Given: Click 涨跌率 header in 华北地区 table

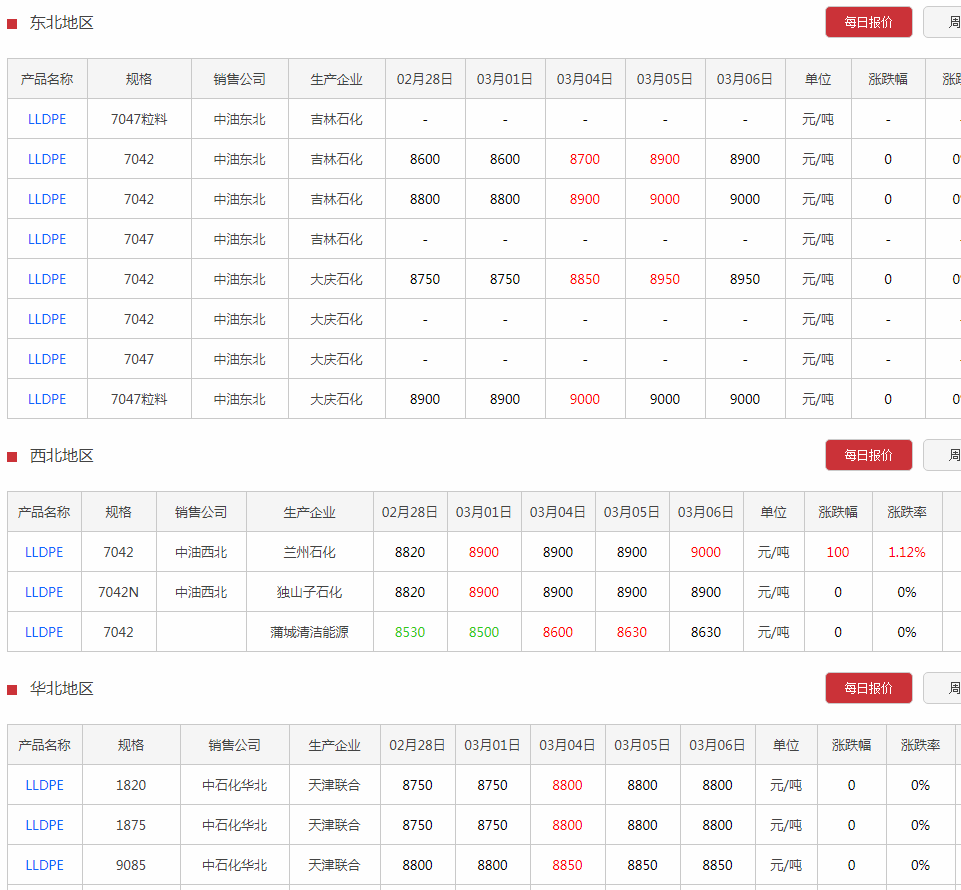Looking at the screenshot, I should (921, 745).
